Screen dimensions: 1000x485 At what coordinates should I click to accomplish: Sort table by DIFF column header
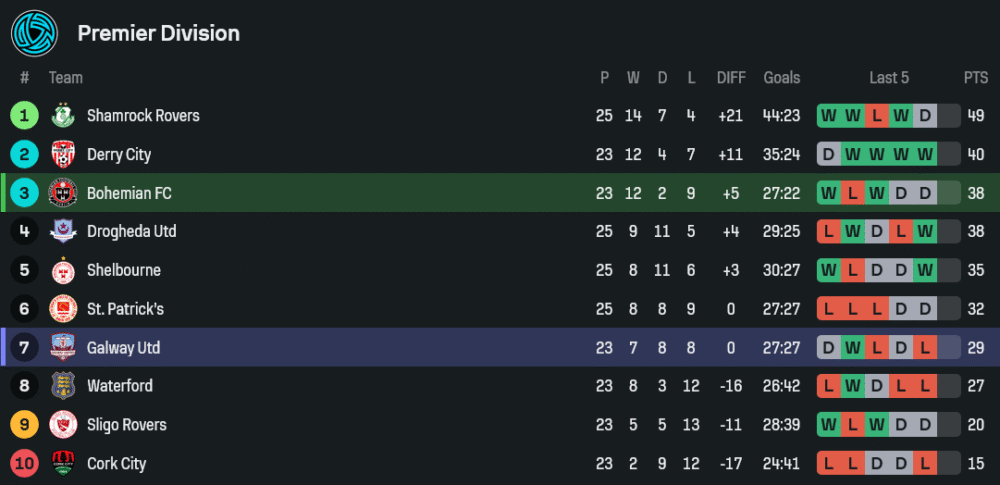(731, 78)
